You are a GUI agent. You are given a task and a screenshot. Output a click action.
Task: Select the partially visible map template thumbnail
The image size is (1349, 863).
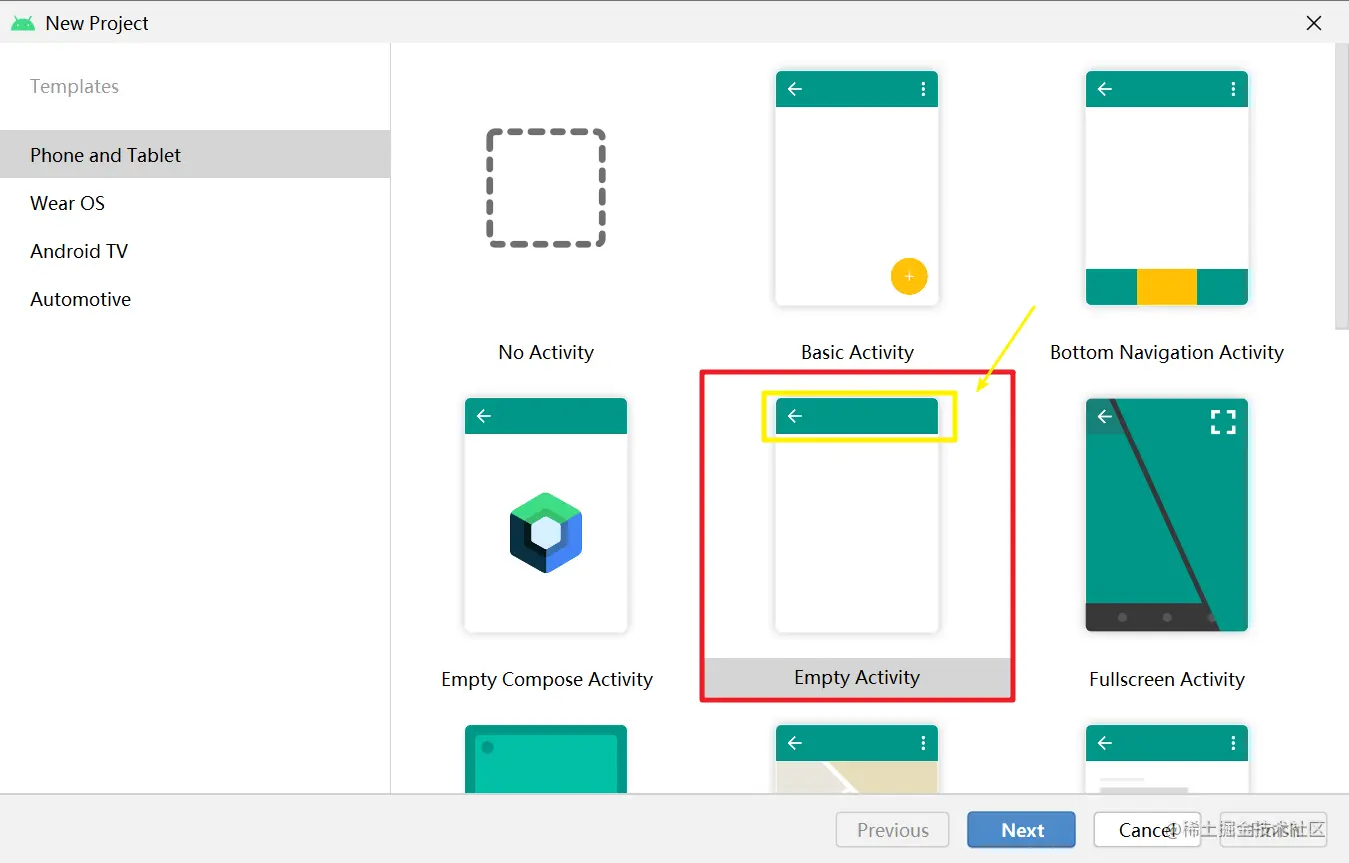coord(857,759)
